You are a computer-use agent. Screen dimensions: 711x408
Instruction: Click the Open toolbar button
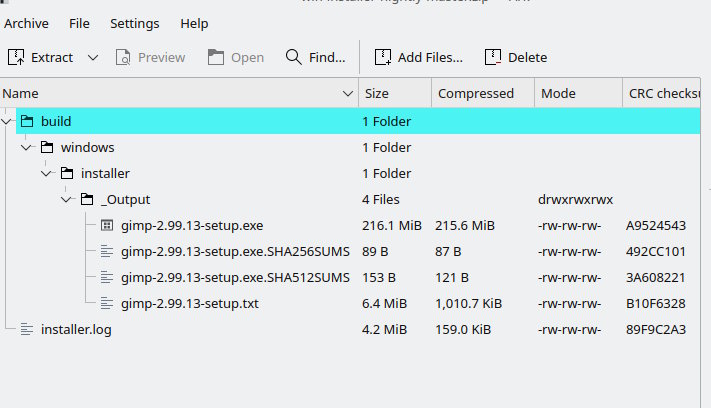[x=236, y=58]
